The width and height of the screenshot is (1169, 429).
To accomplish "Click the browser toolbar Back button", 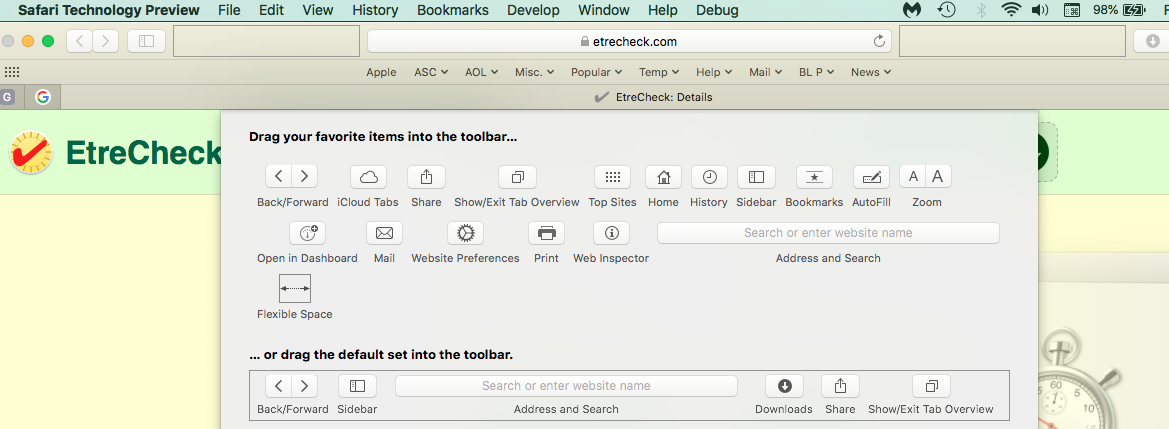I will (x=80, y=41).
